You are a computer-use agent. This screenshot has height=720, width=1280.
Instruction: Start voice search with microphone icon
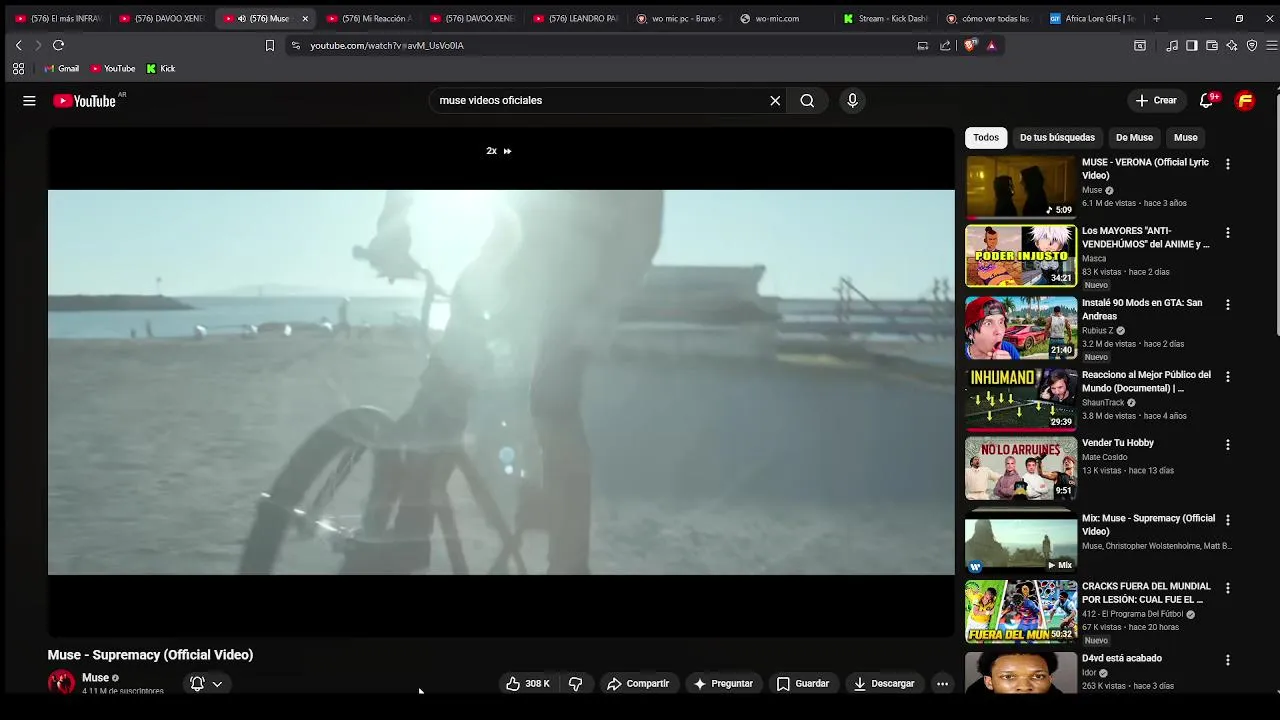point(852,100)
